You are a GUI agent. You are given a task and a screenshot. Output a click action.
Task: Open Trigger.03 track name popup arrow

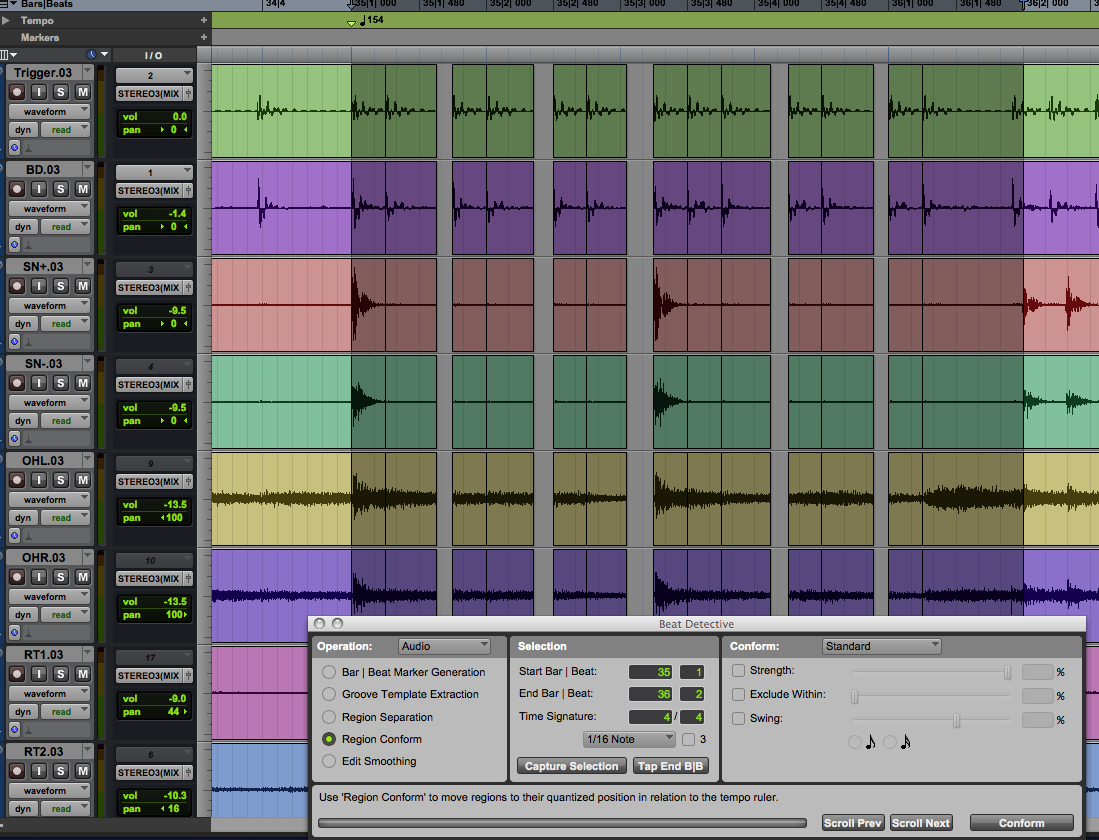(88, 72)
